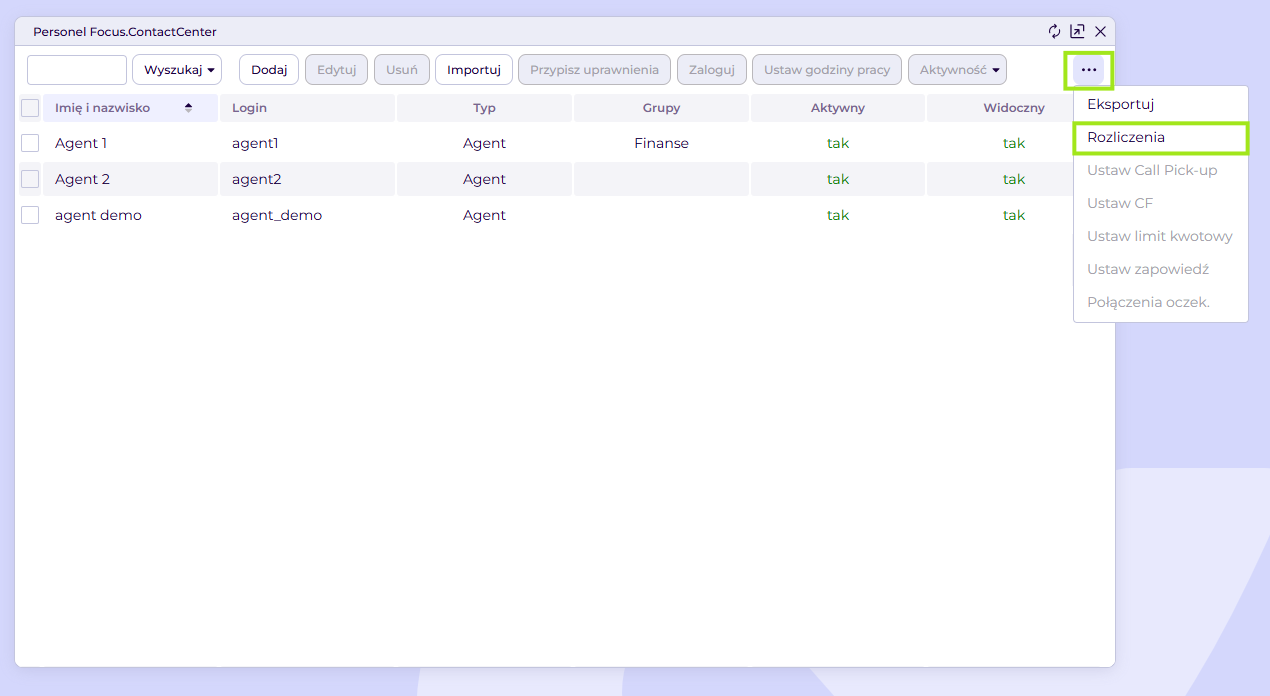Click the Usuń button
The width and height of the screenshot is (1270, 696).
pos(402,70)
